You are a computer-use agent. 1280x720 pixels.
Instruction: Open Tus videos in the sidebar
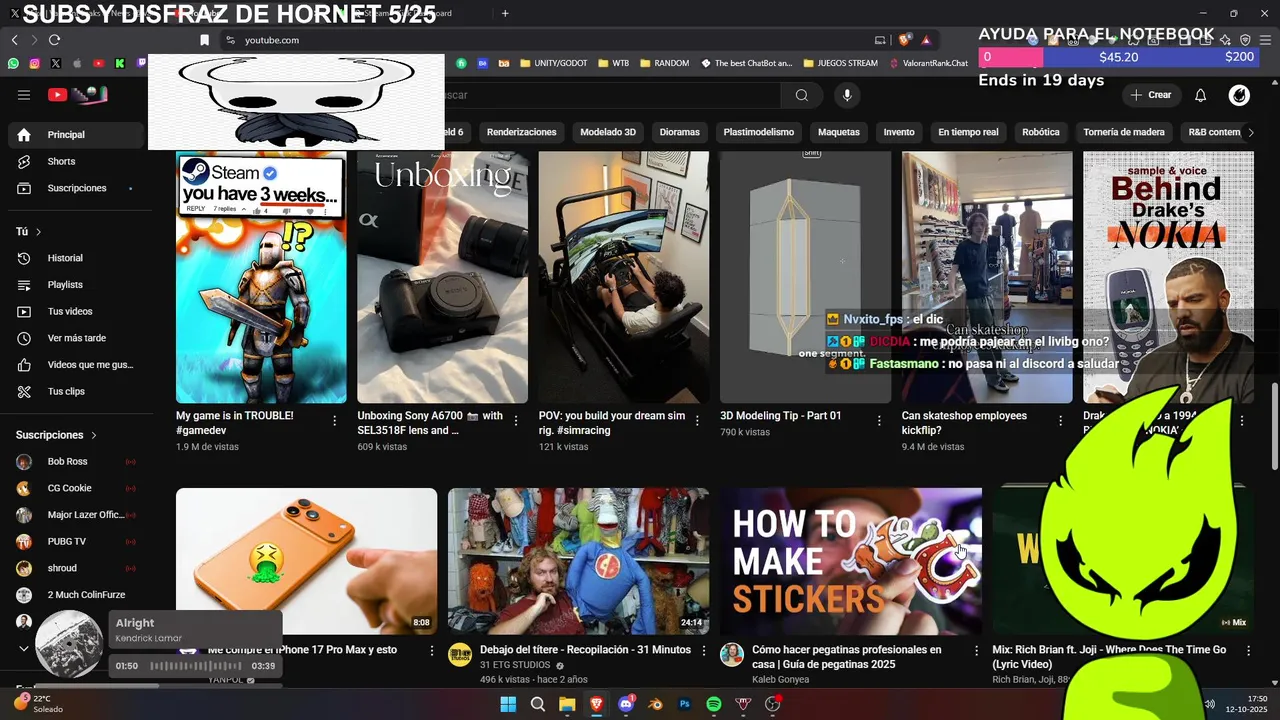(x=77, y=311)
